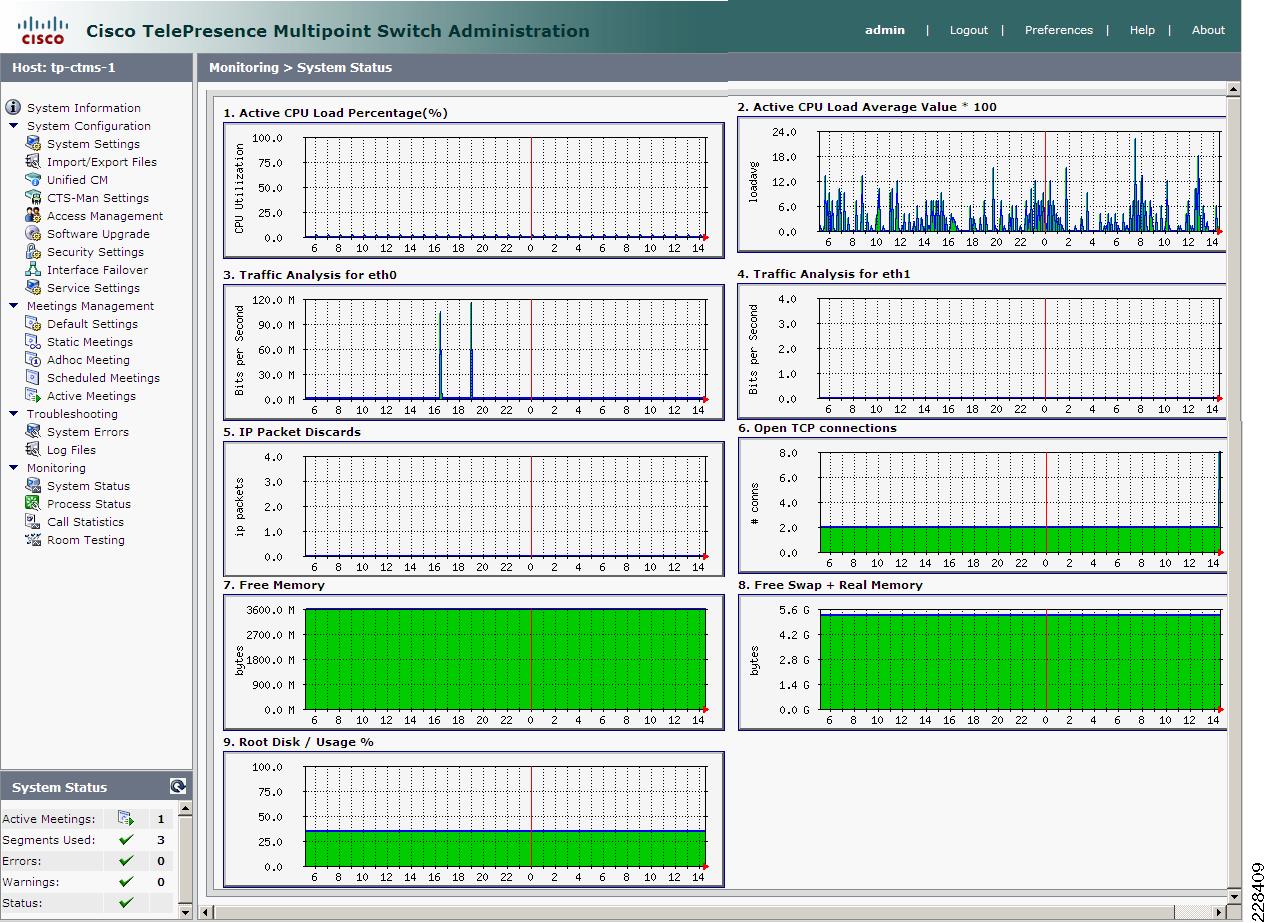Viewport: 1266px width, 923px height.
Task: Click the Unified CM icon
Action: click(x=33, y=180)
